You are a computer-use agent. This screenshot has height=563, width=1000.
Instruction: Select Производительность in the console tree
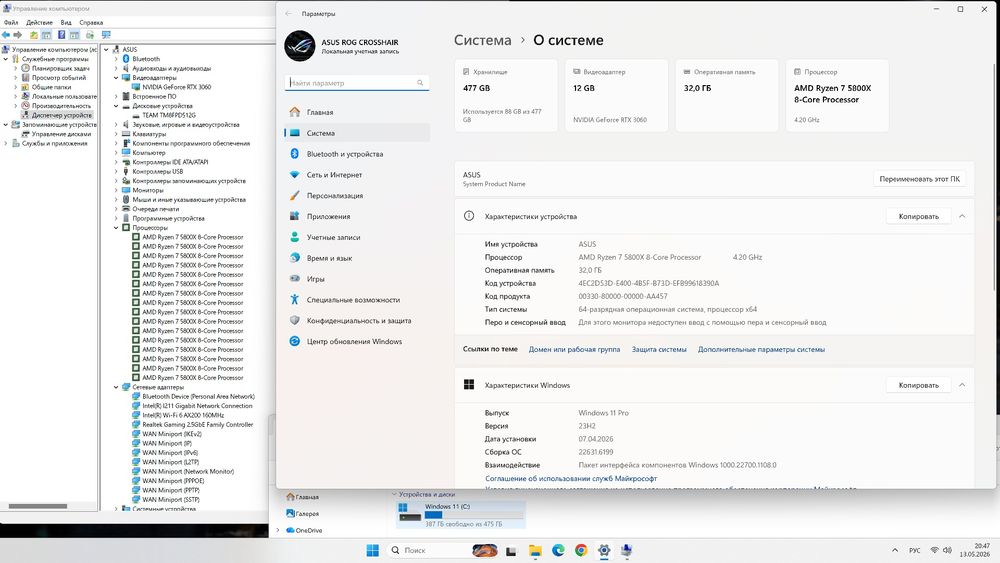tap(61, 106)
